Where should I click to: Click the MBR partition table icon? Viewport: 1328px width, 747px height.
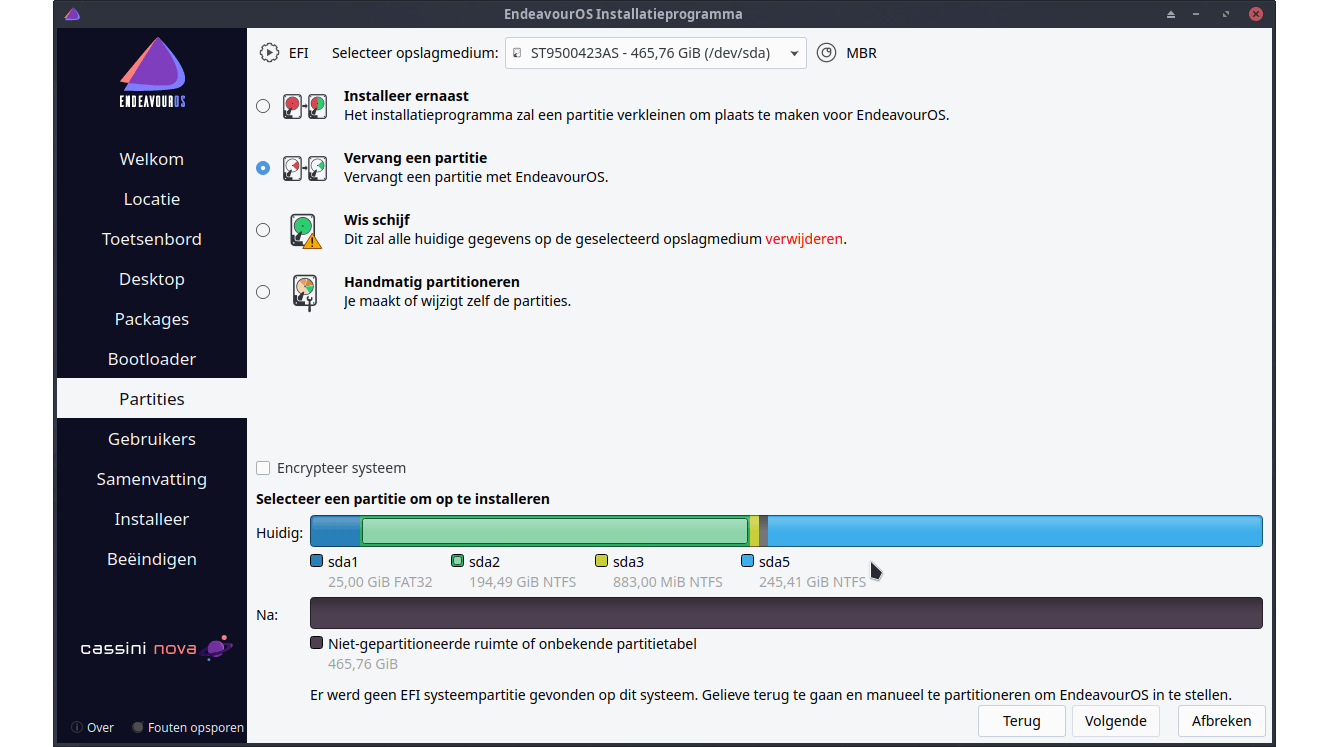pyautogui.click(x=826, y=52)
